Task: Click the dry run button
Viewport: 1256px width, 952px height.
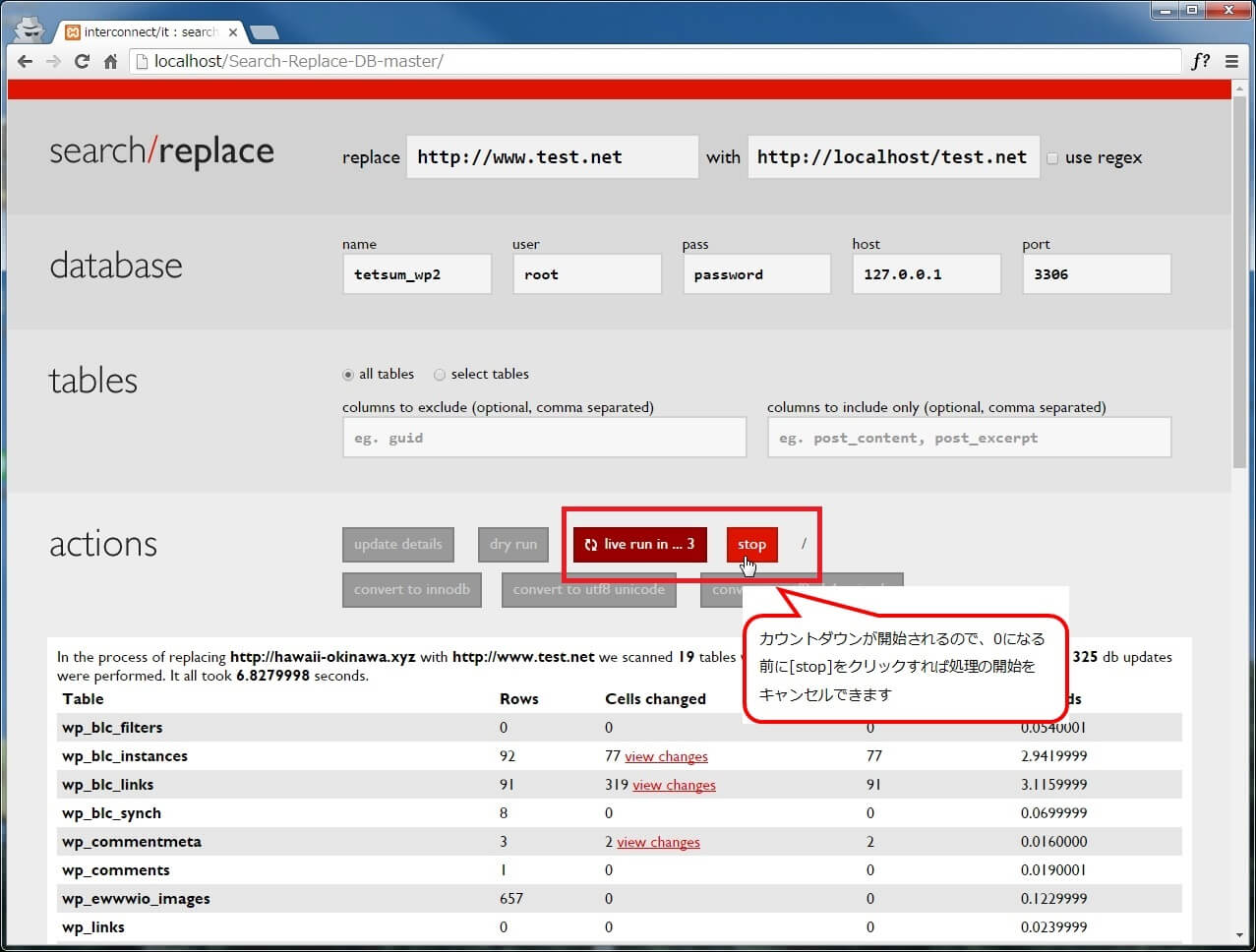Action: [x=513, y=545]
